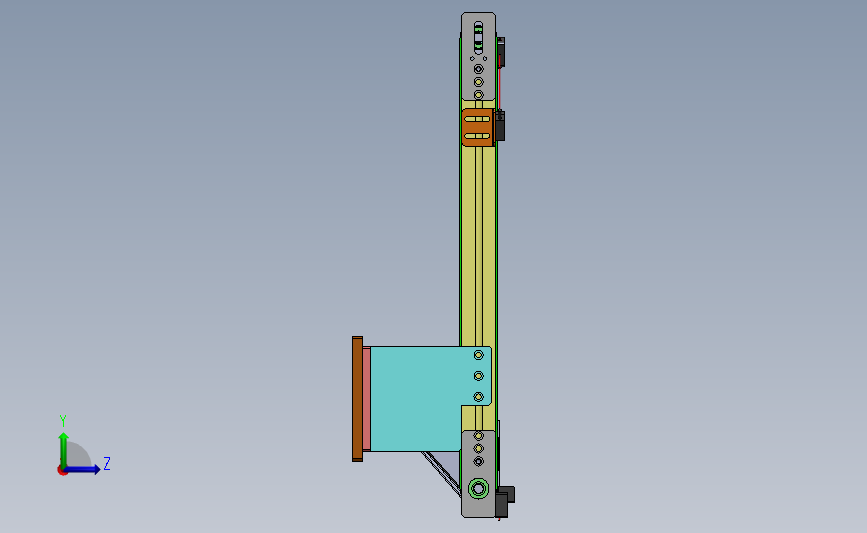
Task: Select the black sensor beside the orange block
Action: click(500, 126)
